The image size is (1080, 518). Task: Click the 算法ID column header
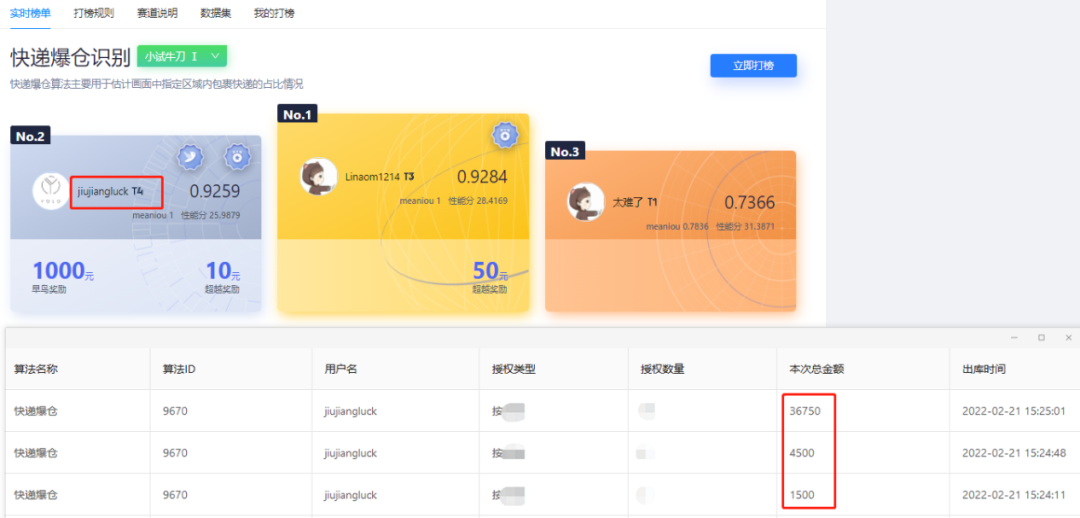coord(180,369)
